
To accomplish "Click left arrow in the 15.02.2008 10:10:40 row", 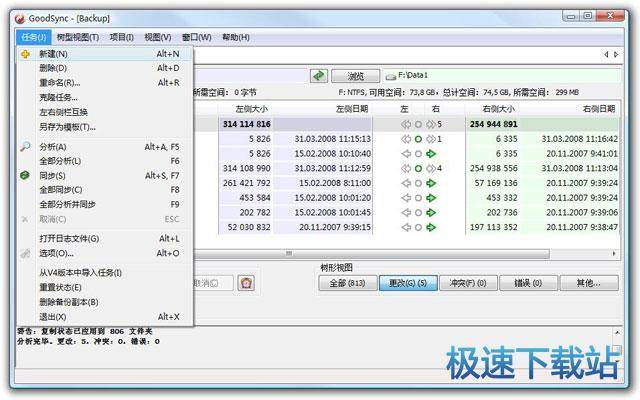I will (x=406, y=154).
